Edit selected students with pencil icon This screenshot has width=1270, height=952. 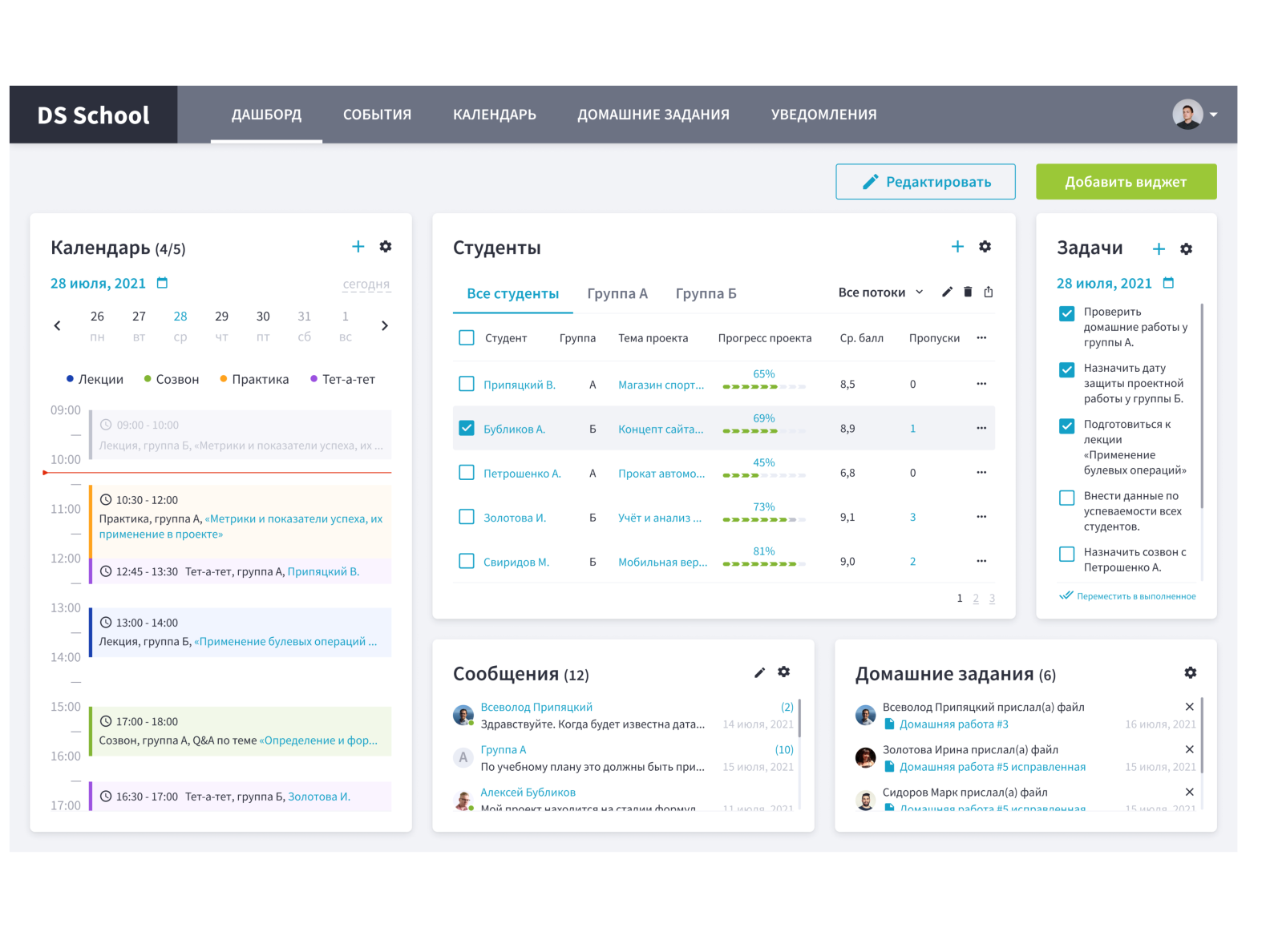[x=947, y=292]
